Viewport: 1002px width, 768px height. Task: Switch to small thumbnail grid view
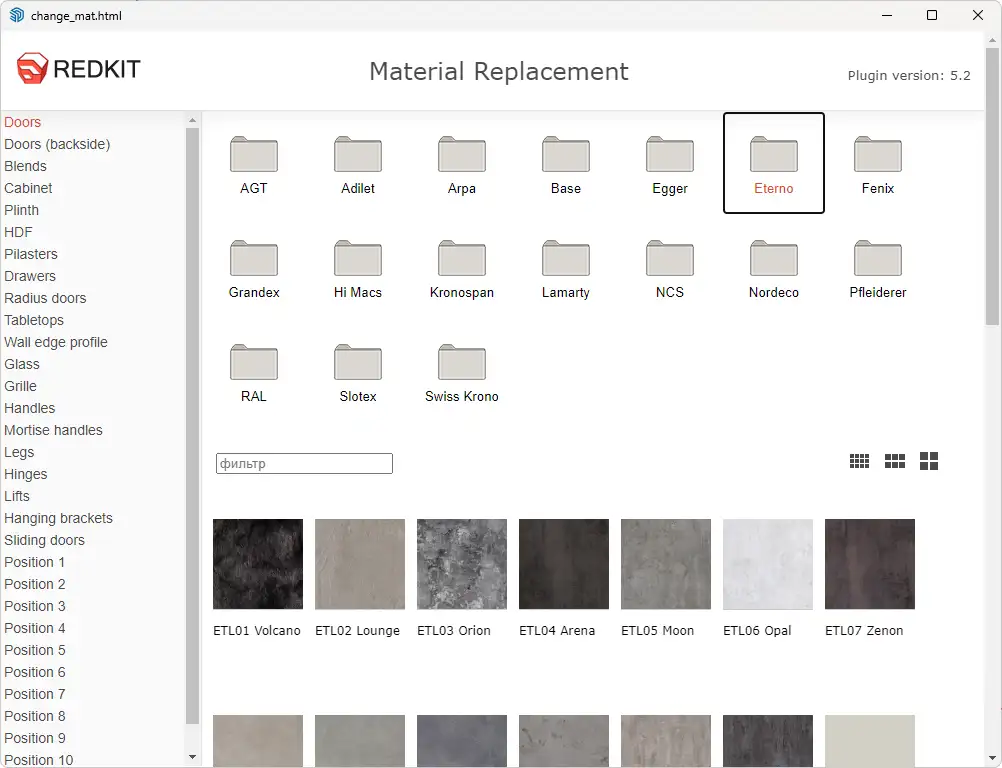859,461
